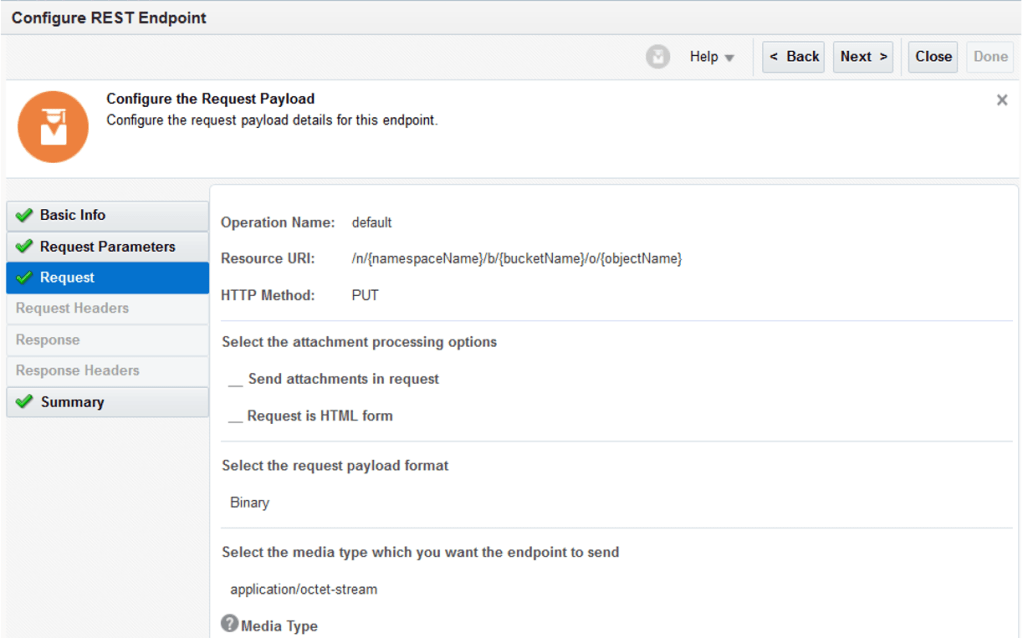
Task: Toggle Request is HTML form option
Action: 236,416
